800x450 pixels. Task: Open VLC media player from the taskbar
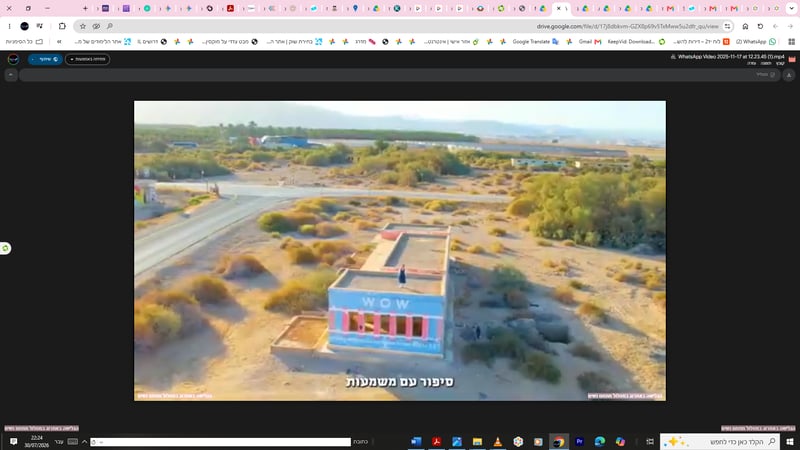497,441
